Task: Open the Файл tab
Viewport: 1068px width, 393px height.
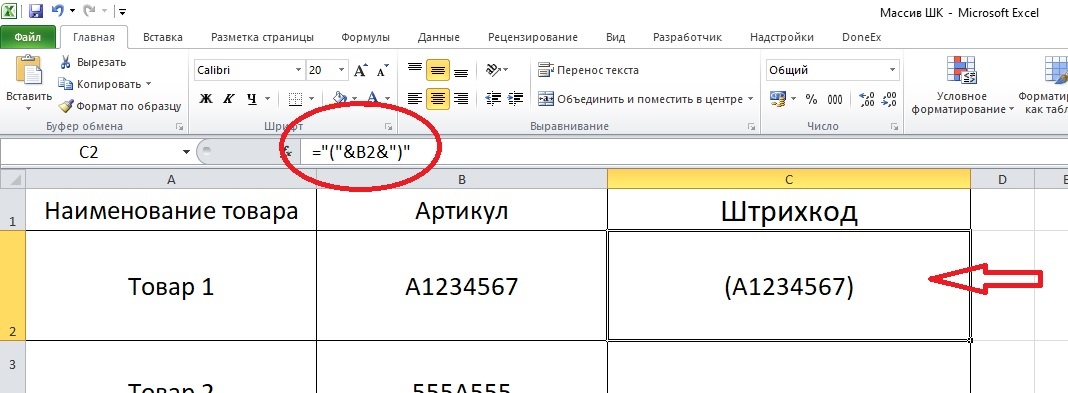Action: [x=27, y=37]
